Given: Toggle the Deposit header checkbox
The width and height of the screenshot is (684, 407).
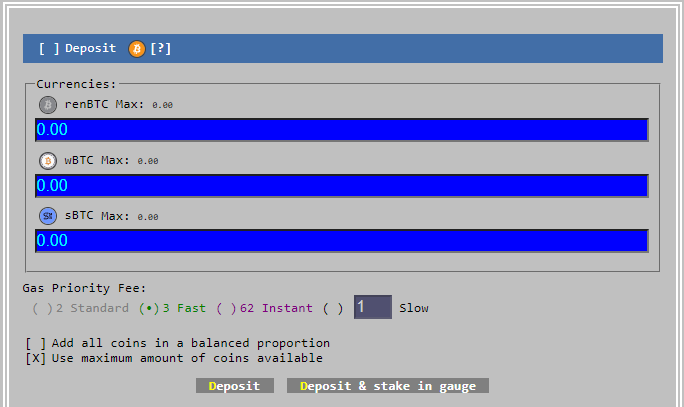Looking at the screenshot, I should coord(49,48).
